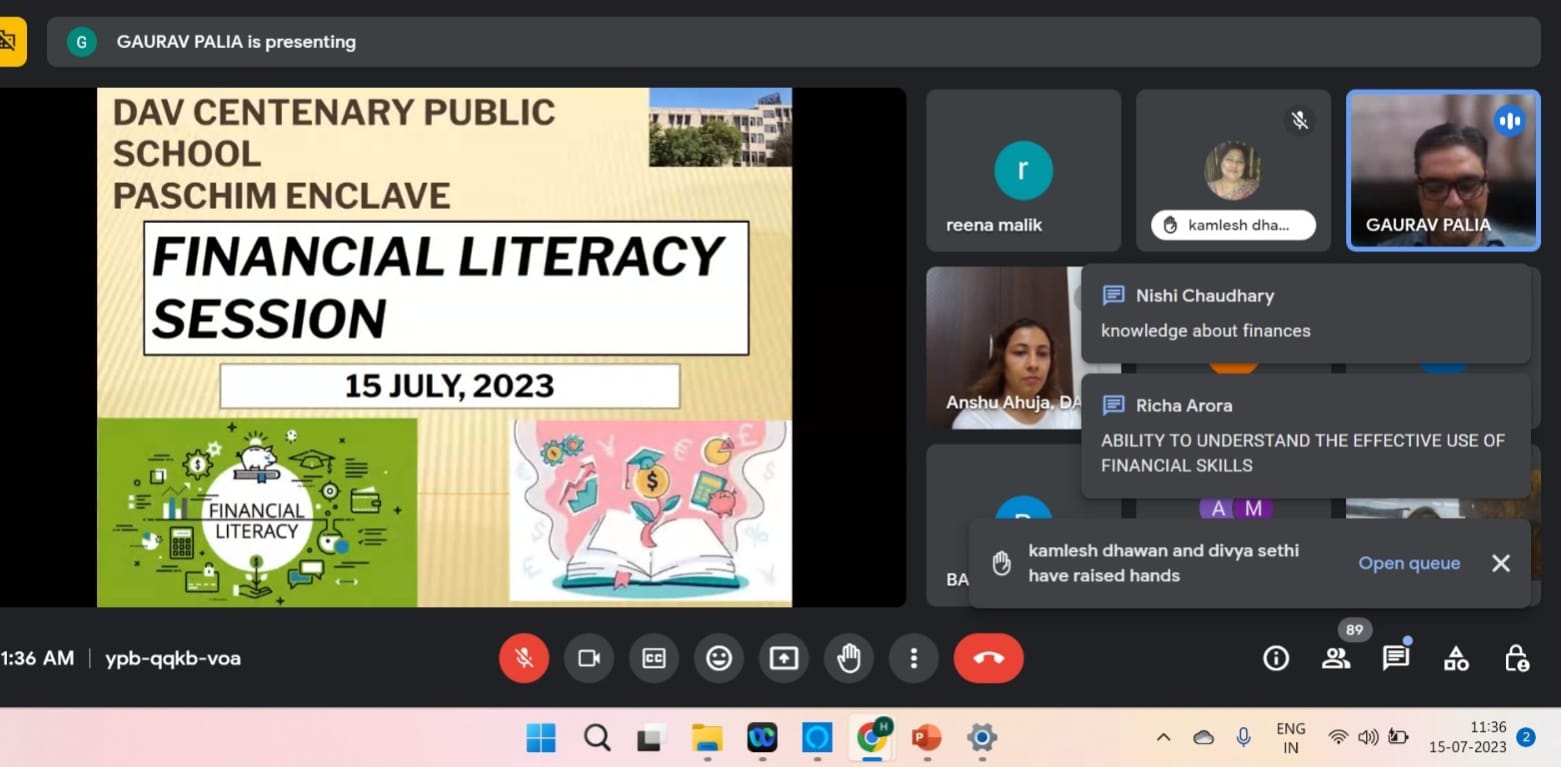Image resolution: width=1561 pixels, height=767 pixels.
Task: Switch to Google Chrome on the taskbar
Action: point(872,738)
